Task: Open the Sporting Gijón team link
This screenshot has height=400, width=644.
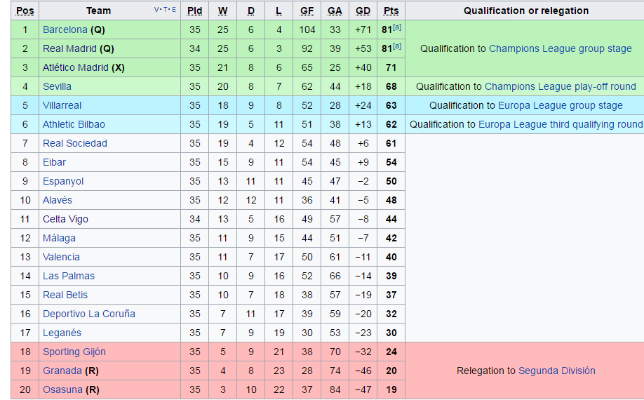Action: 74,352
